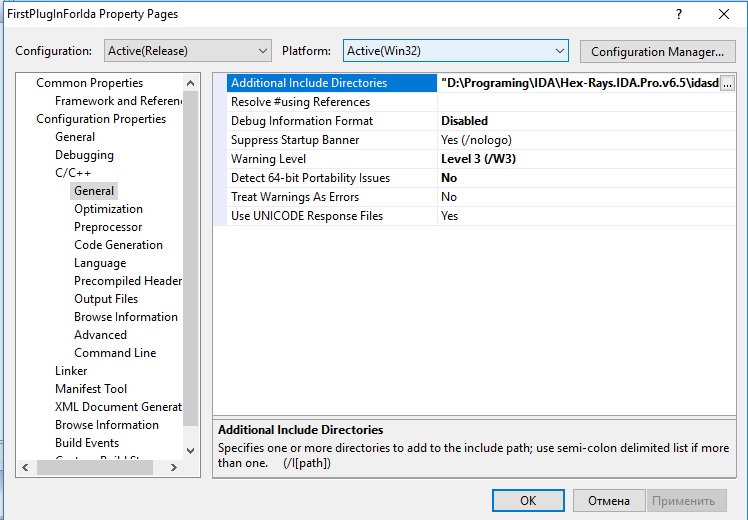Select Detect 64-bit Portability Issues property

point(332,178)
